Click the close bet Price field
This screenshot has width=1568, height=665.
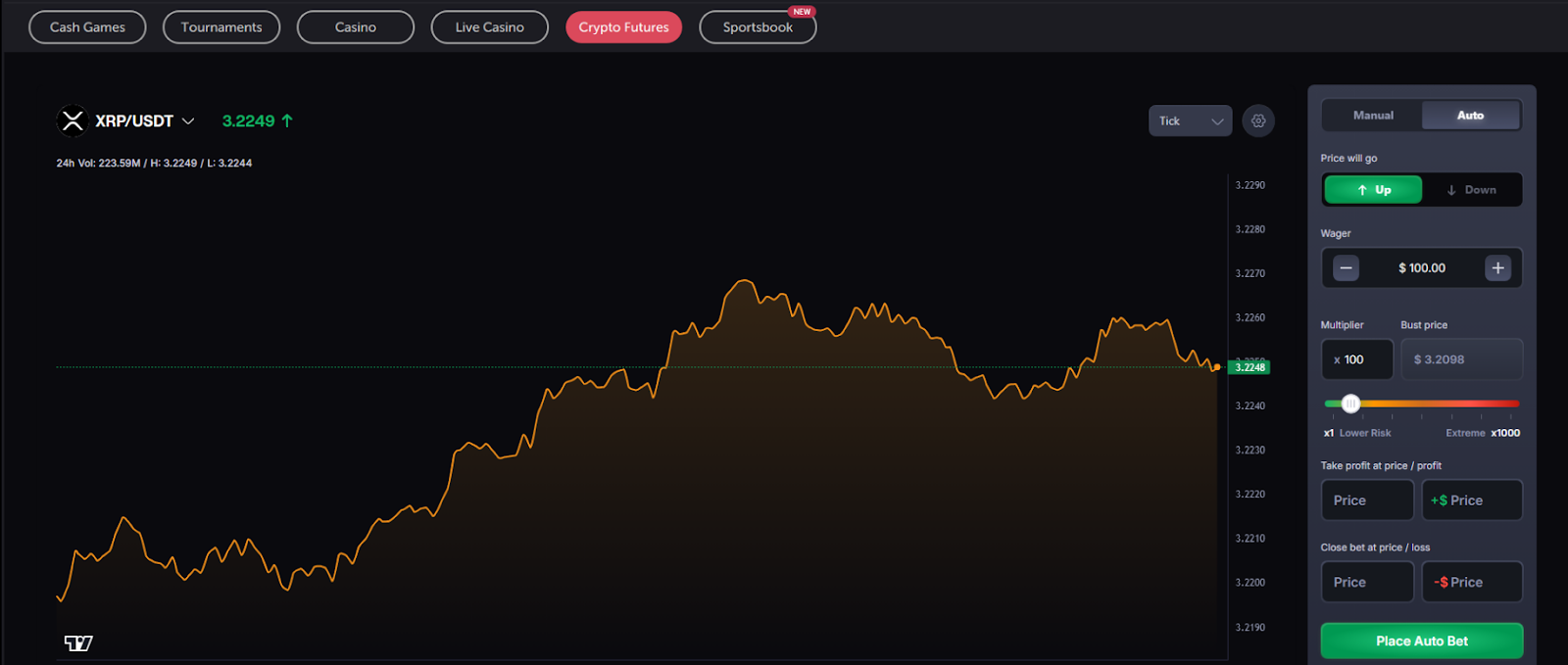pyautogui.click(x=1367, y=582)
